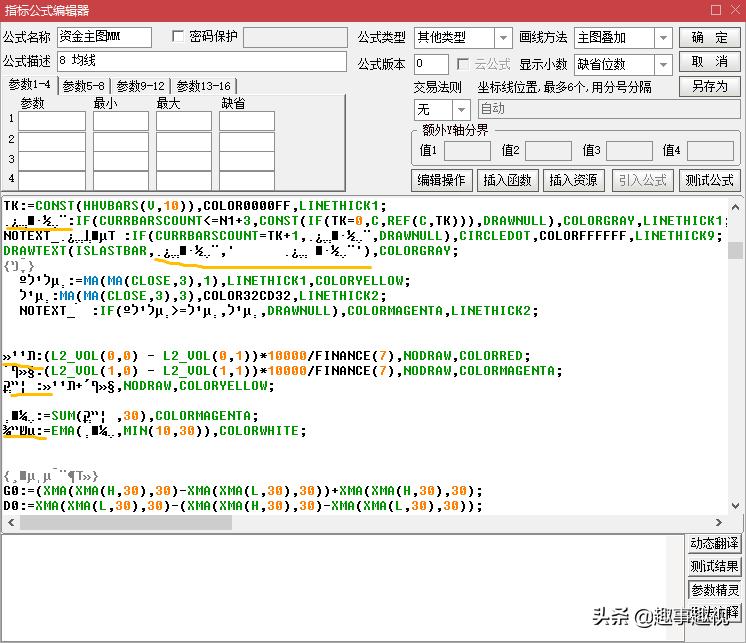Viewport: 746px width, 643px height.
Task: Click the horizontal scrollbar left arrow
Action: coord(10,522)
